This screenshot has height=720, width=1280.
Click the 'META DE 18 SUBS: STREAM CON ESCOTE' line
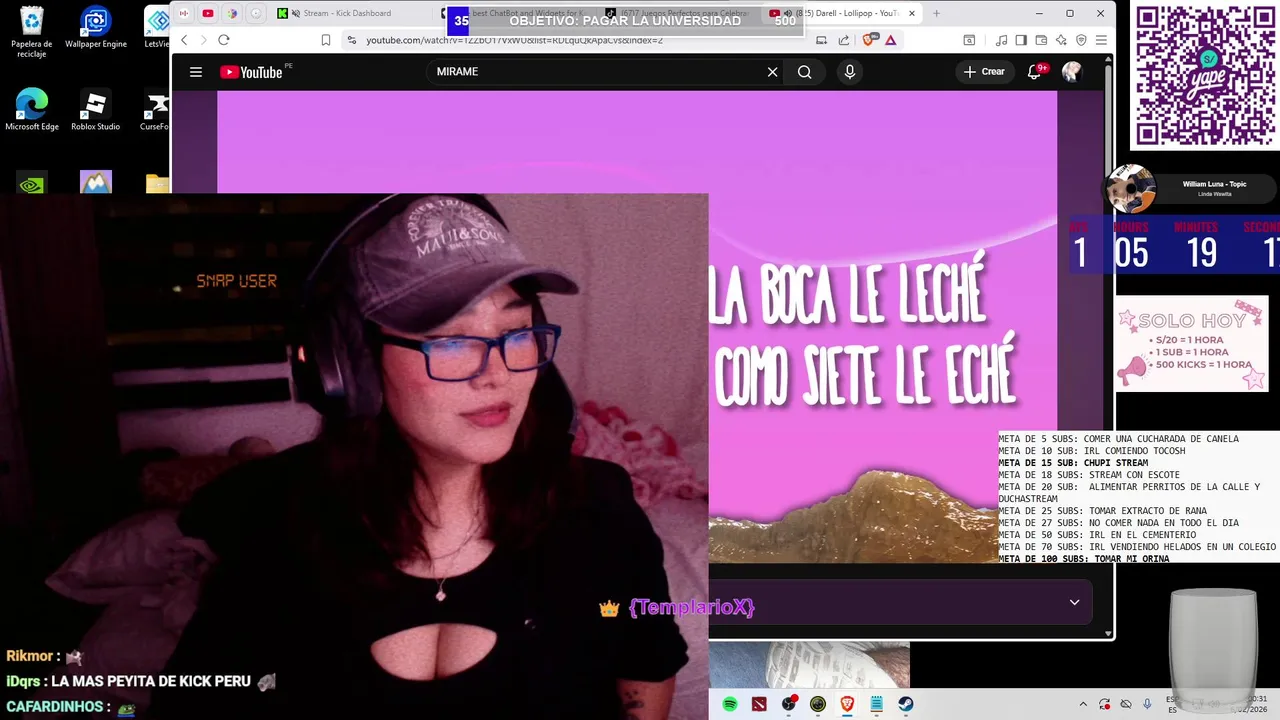[x=1089, y=475]
